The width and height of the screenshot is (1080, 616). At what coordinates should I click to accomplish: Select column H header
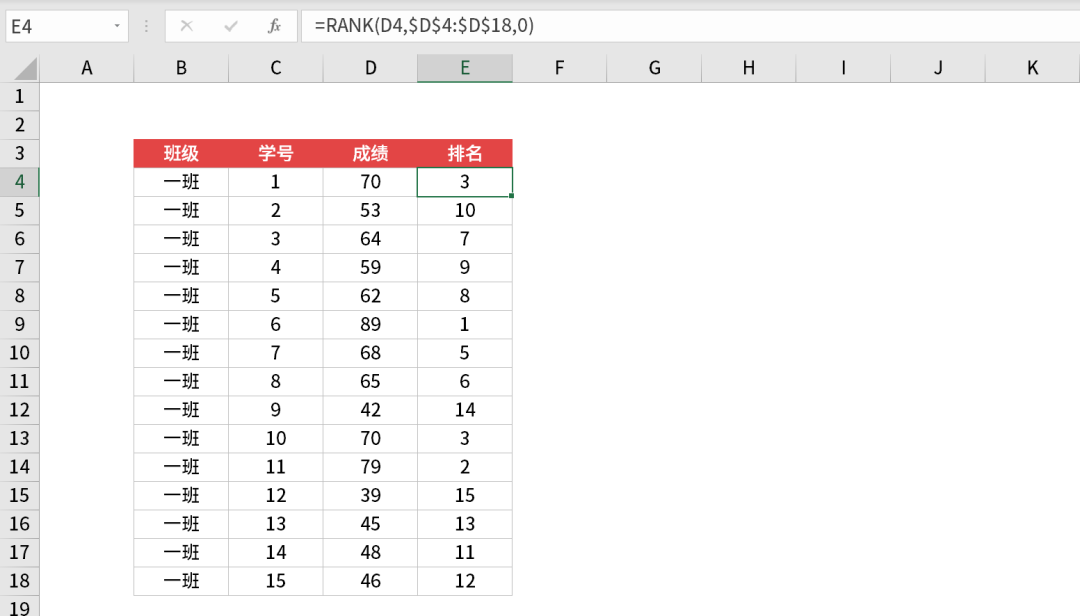click(748, 68)
